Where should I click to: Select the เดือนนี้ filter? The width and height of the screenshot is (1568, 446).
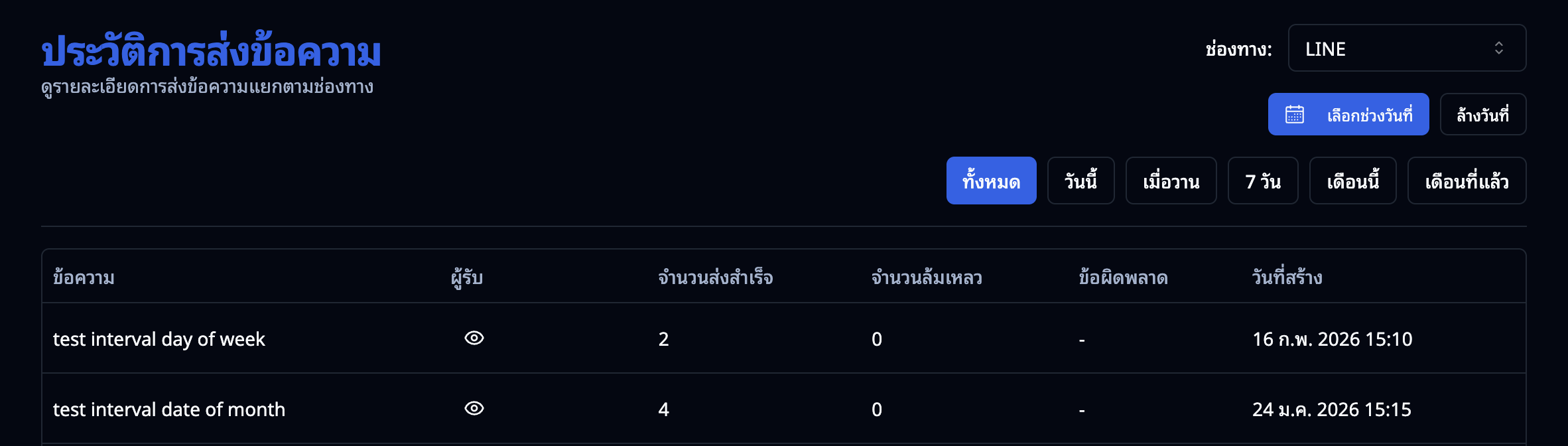click(1352, 180)
